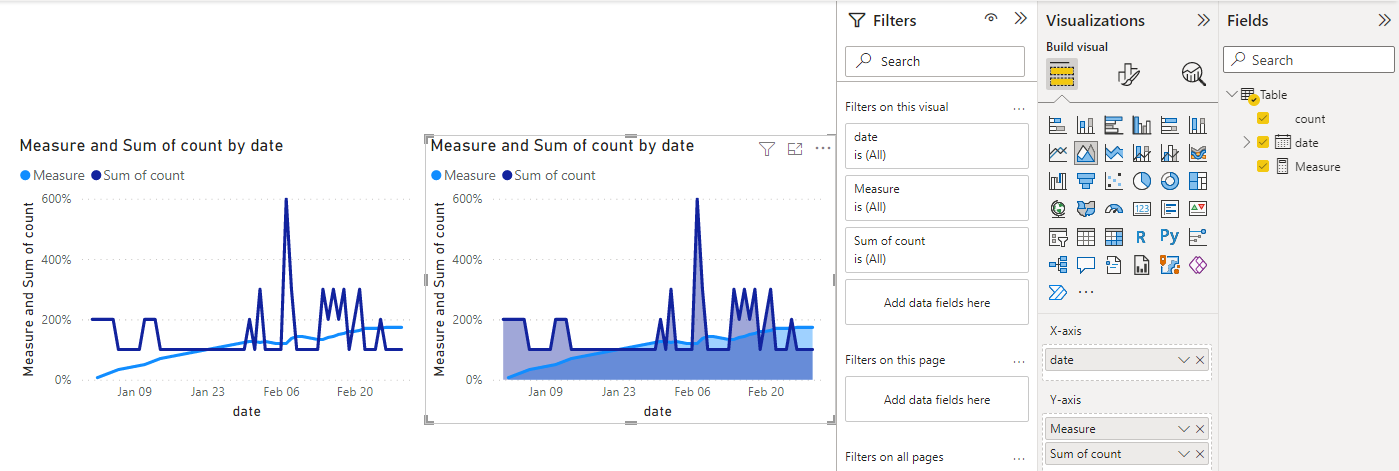This screenshot has height=471, width=1399.
Task: Remove Sum of count from Y-axis well
Action: [x=1200, y=454]
